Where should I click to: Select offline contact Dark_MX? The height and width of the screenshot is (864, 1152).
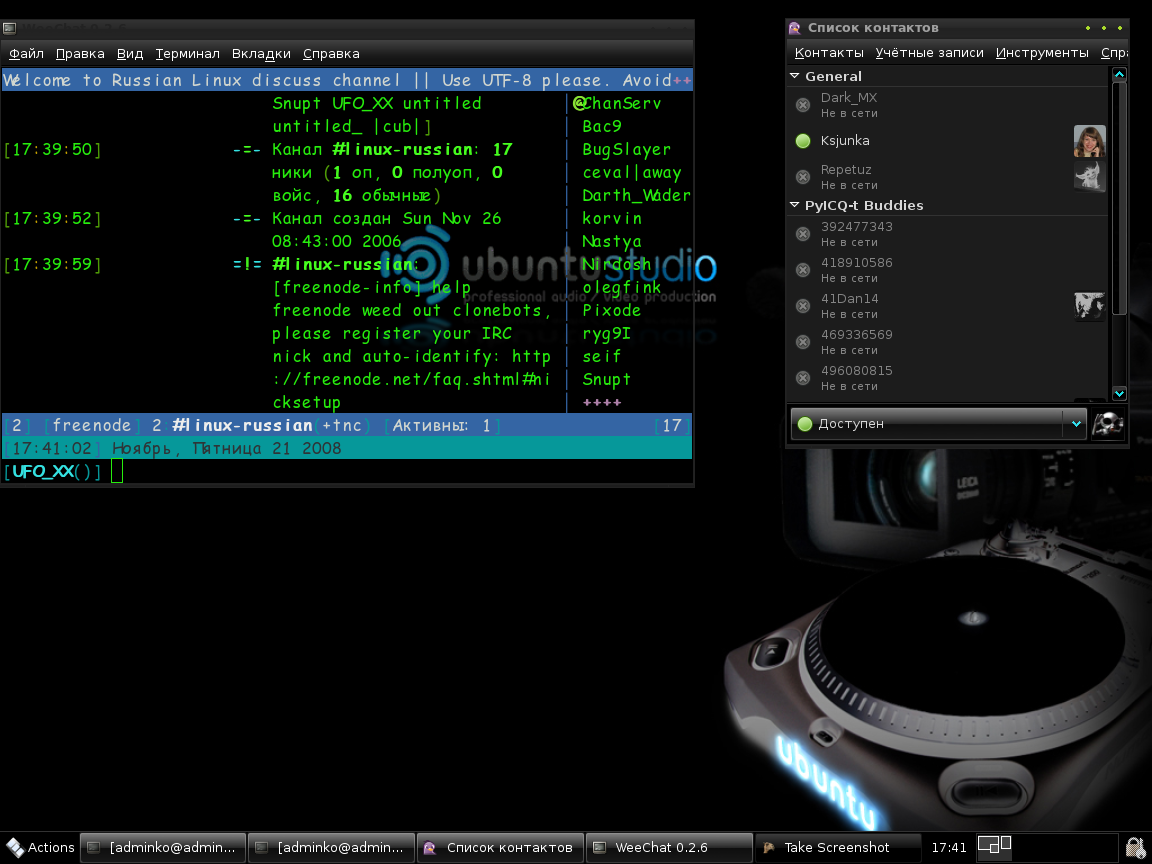pos(948,105)
